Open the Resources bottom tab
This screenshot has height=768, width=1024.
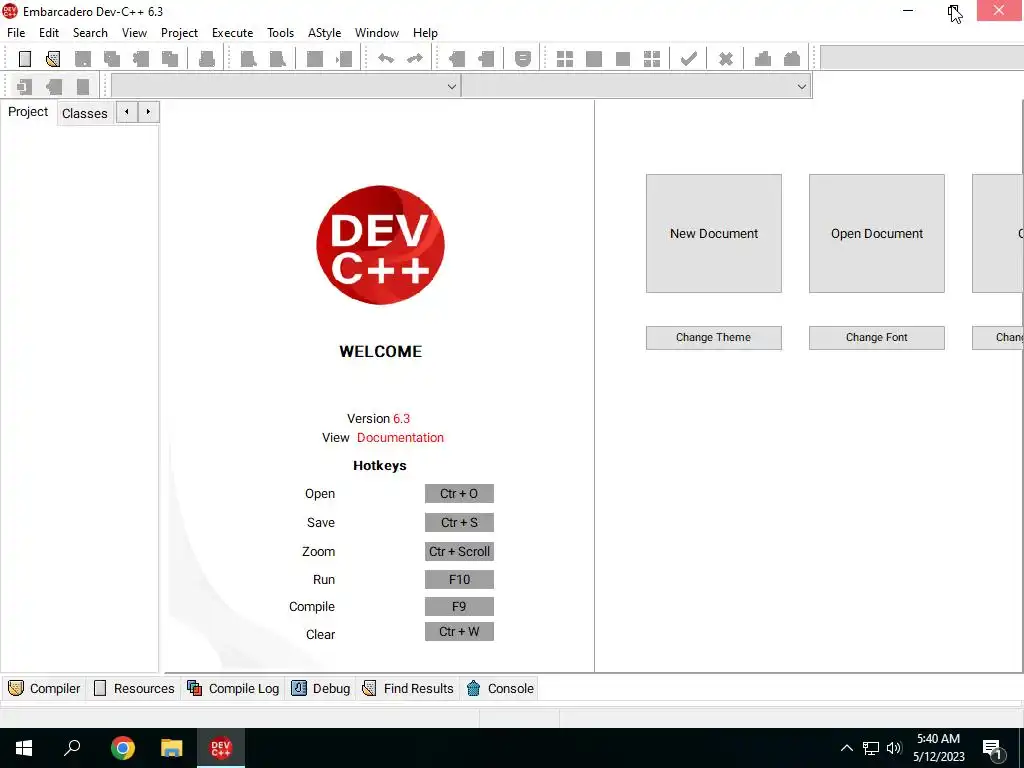coord(134,688)
